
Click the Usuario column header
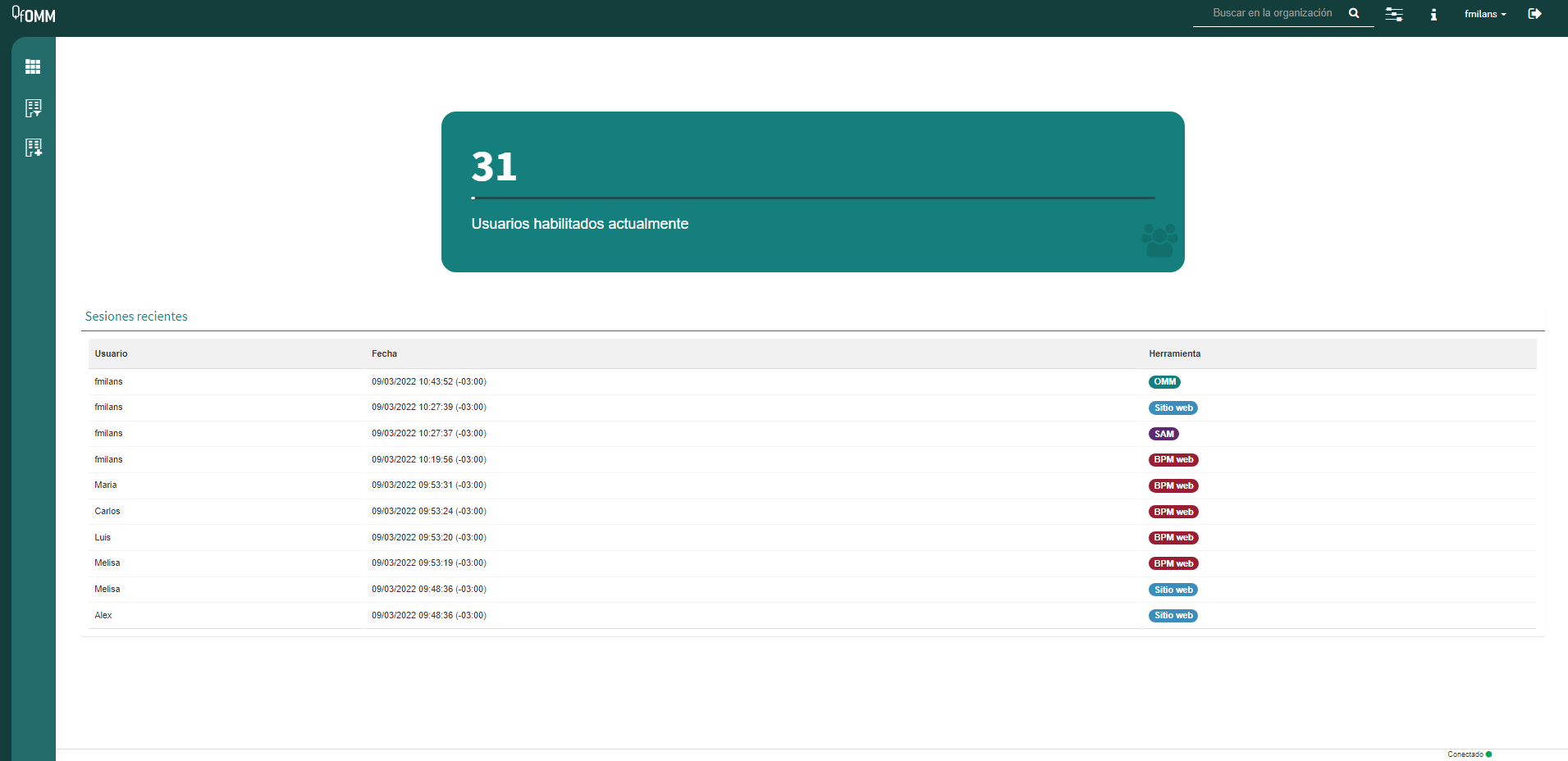[111, 353]
